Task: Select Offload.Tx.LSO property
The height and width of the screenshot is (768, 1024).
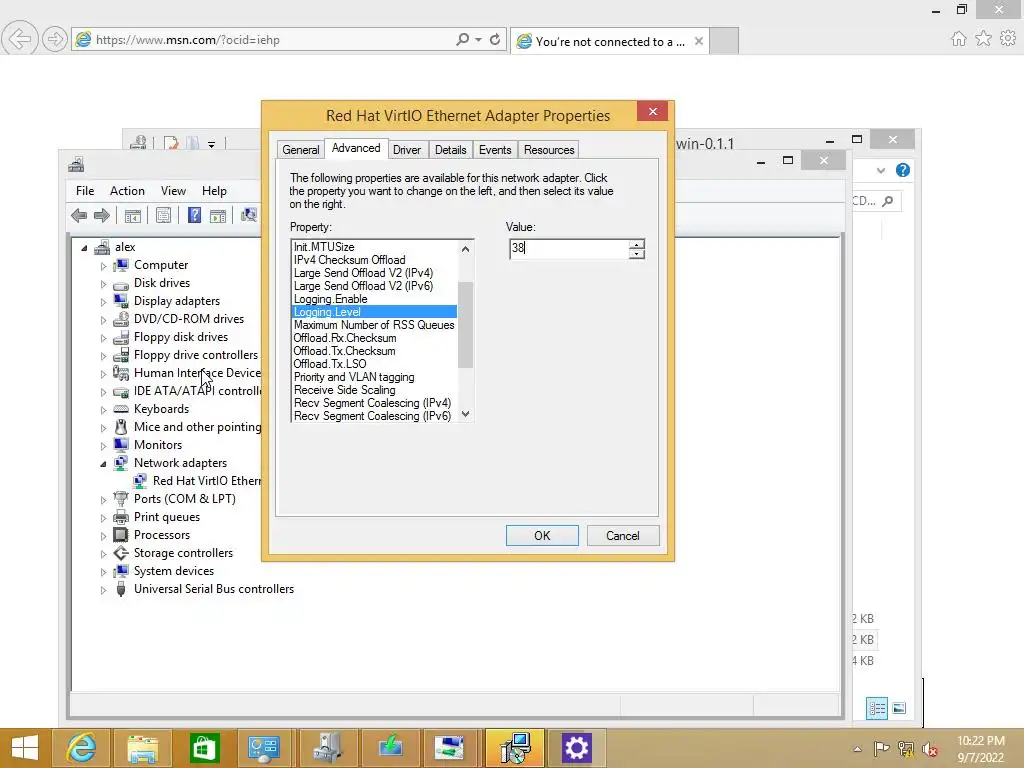Action: (374, 364)
